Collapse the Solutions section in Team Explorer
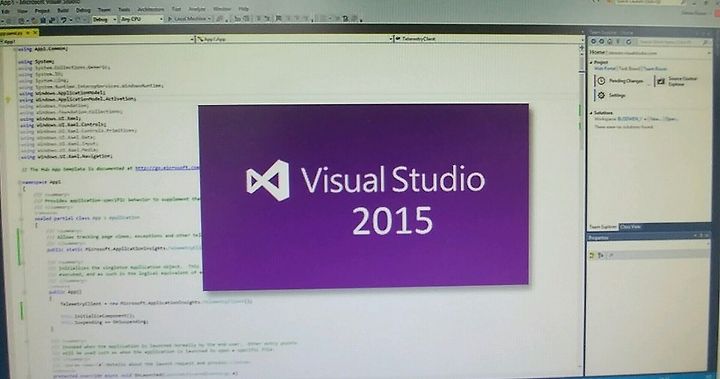Image resolution: width=720 pixels, height=379 pixels. 591,113
